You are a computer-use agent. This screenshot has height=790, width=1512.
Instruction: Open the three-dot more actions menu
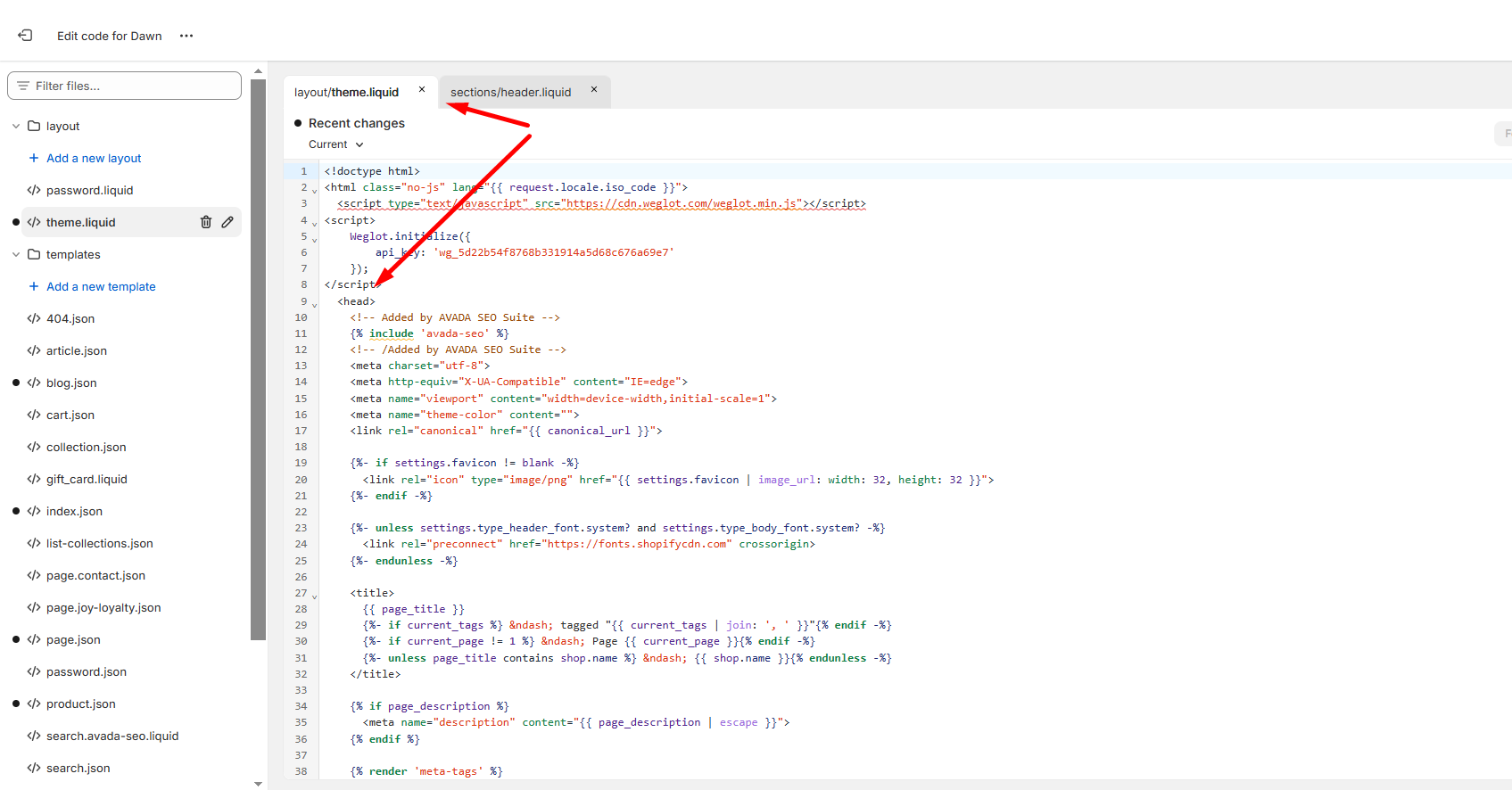pos(186,36)
